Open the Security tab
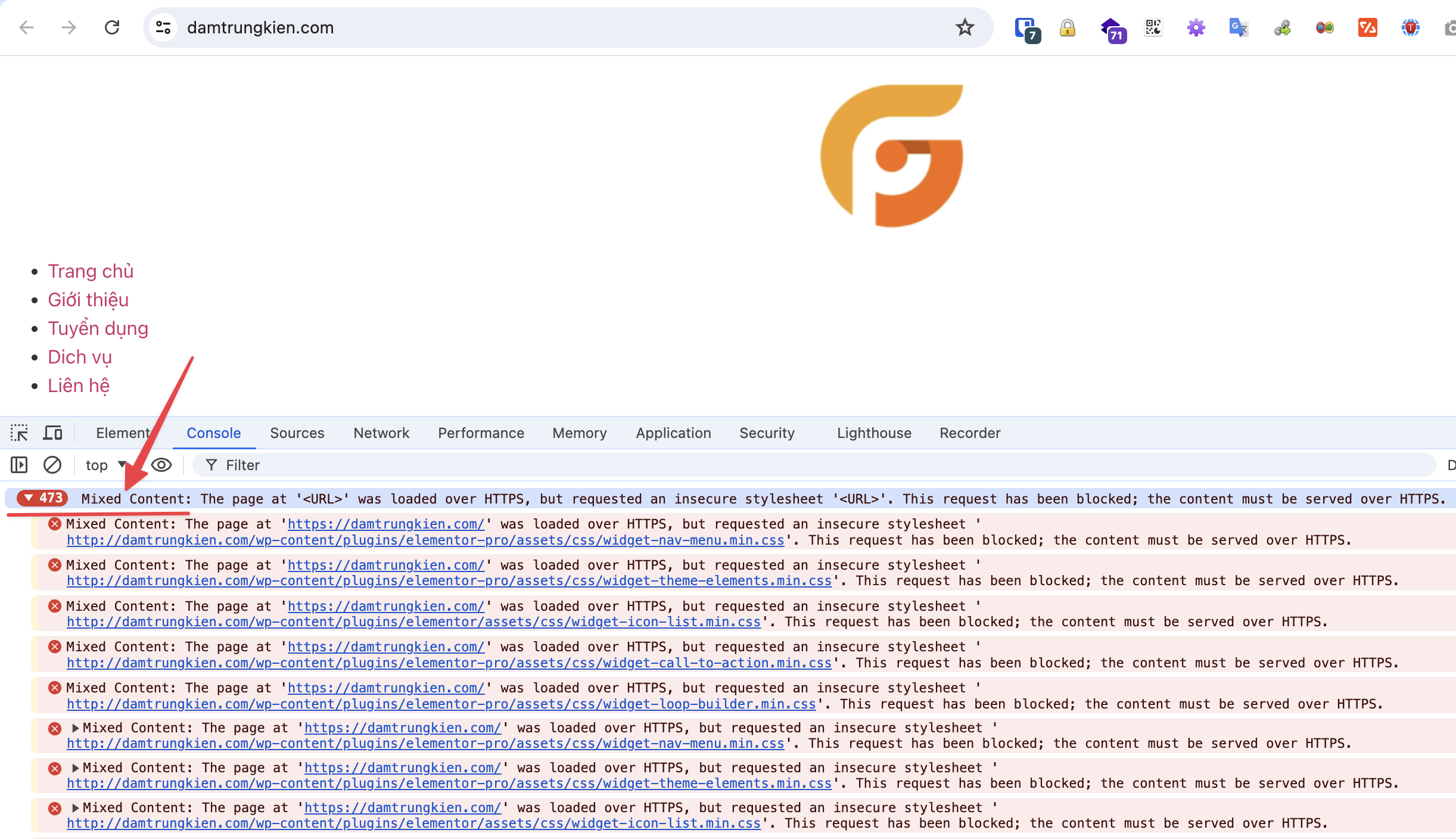 (x=767, y=433)
